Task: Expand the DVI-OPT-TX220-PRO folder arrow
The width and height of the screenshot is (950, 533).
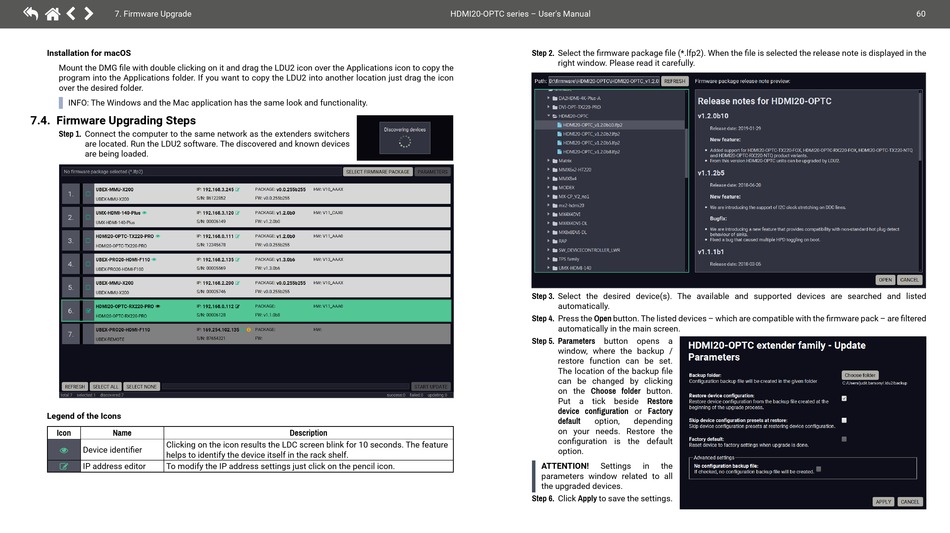Action: [548, 107]
